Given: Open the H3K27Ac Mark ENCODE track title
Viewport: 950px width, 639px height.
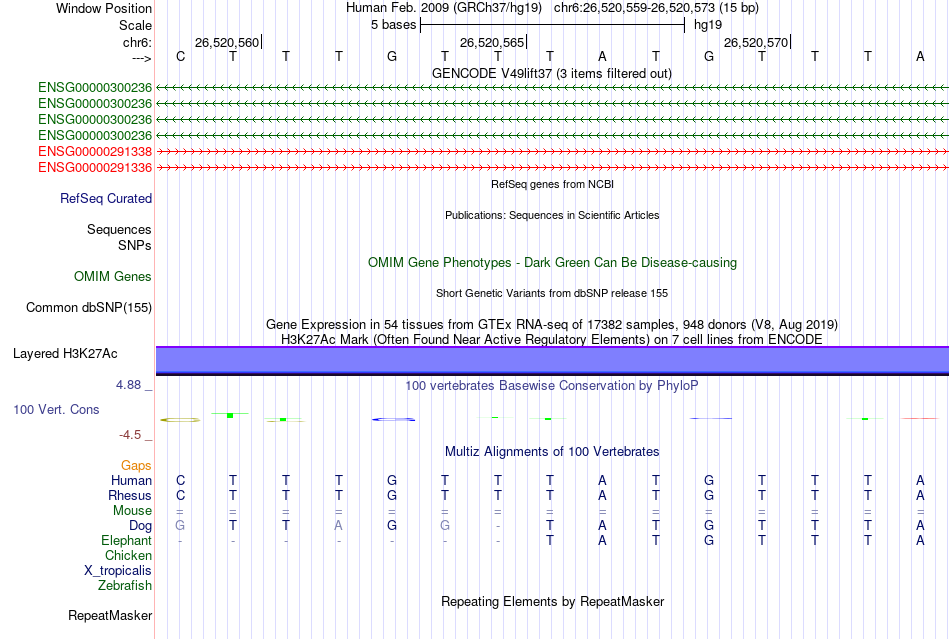Looking at the screenshot, I should click(552, 339).
